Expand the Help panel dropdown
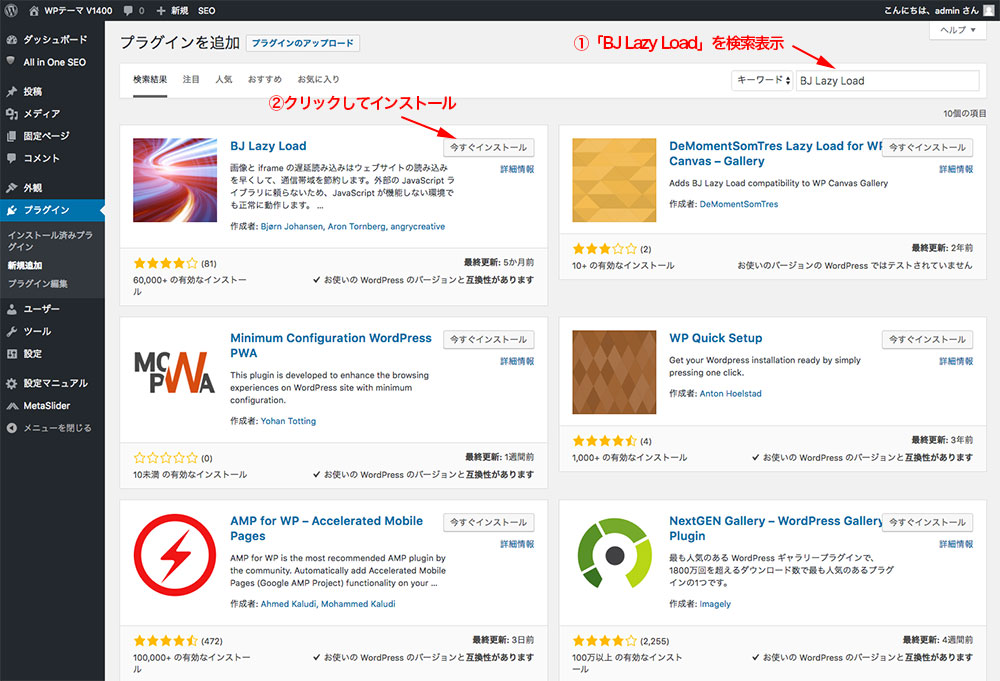The image size is (1000, 681). pyautogui.click(x=958, y=30)
